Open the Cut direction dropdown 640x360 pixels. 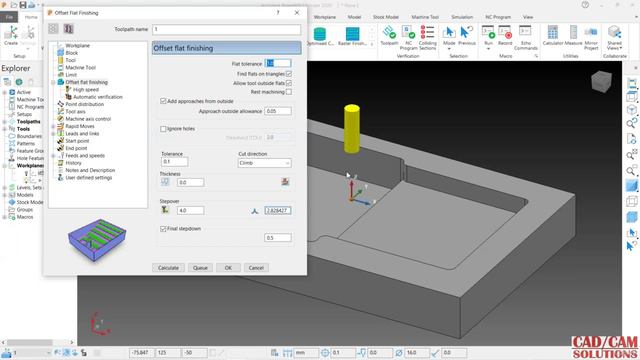click(x=264, y=163)
